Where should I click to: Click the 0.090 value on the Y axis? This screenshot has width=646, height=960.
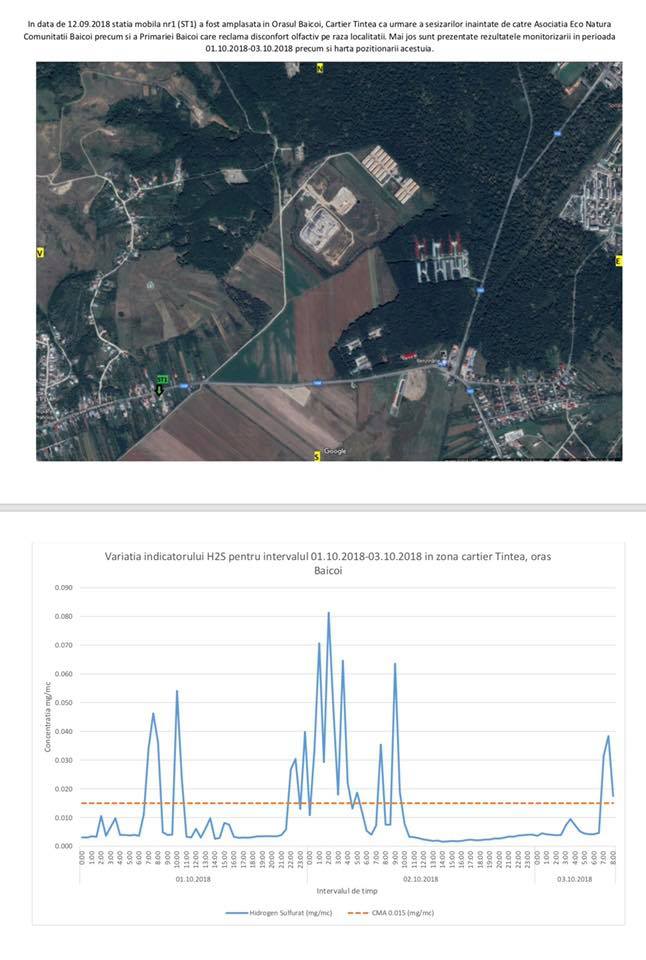click(64, 587)
